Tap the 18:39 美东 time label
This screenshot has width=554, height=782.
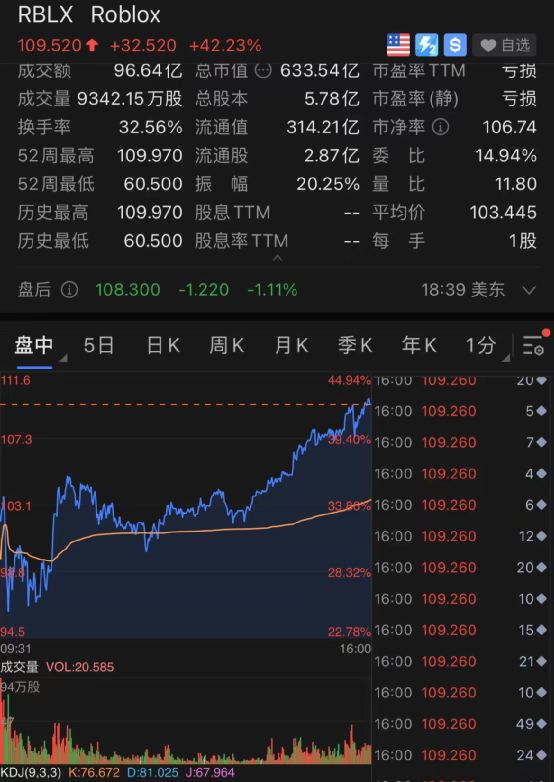[x=463, y=290]
